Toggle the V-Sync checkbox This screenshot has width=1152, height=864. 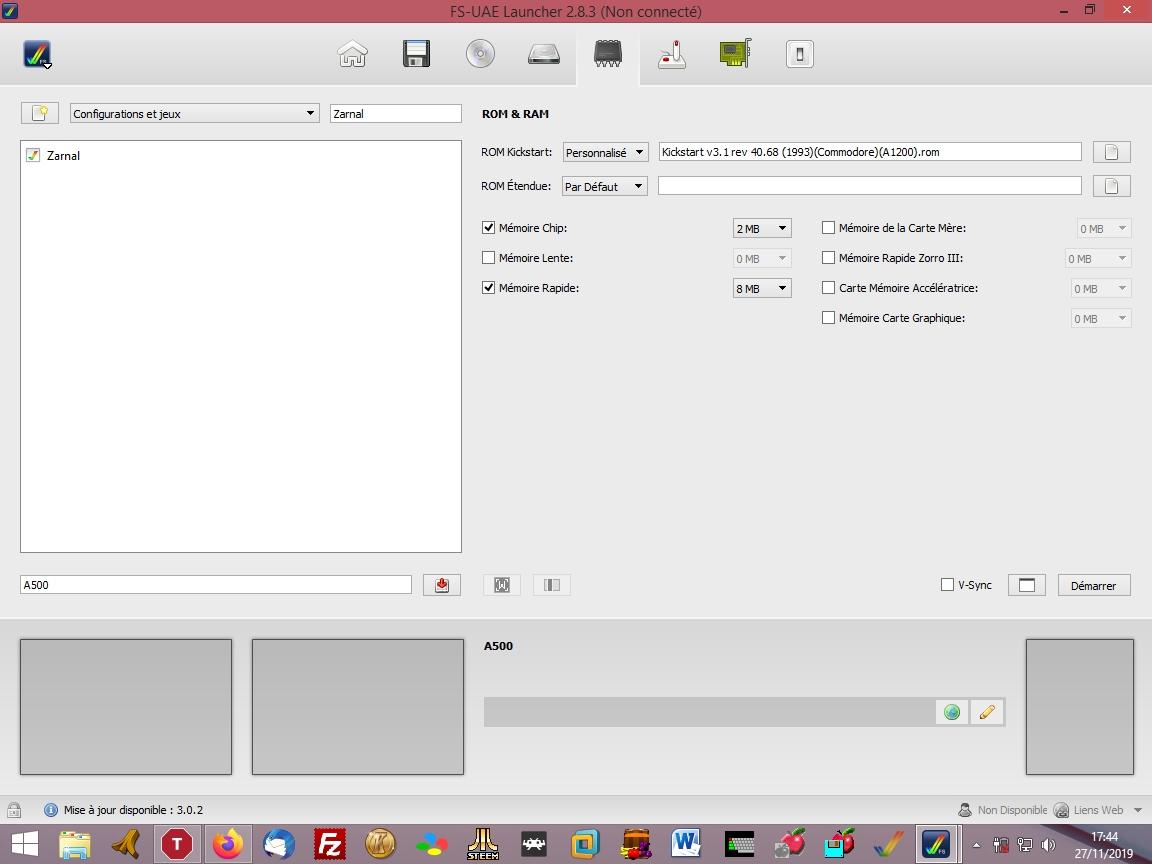947,585
